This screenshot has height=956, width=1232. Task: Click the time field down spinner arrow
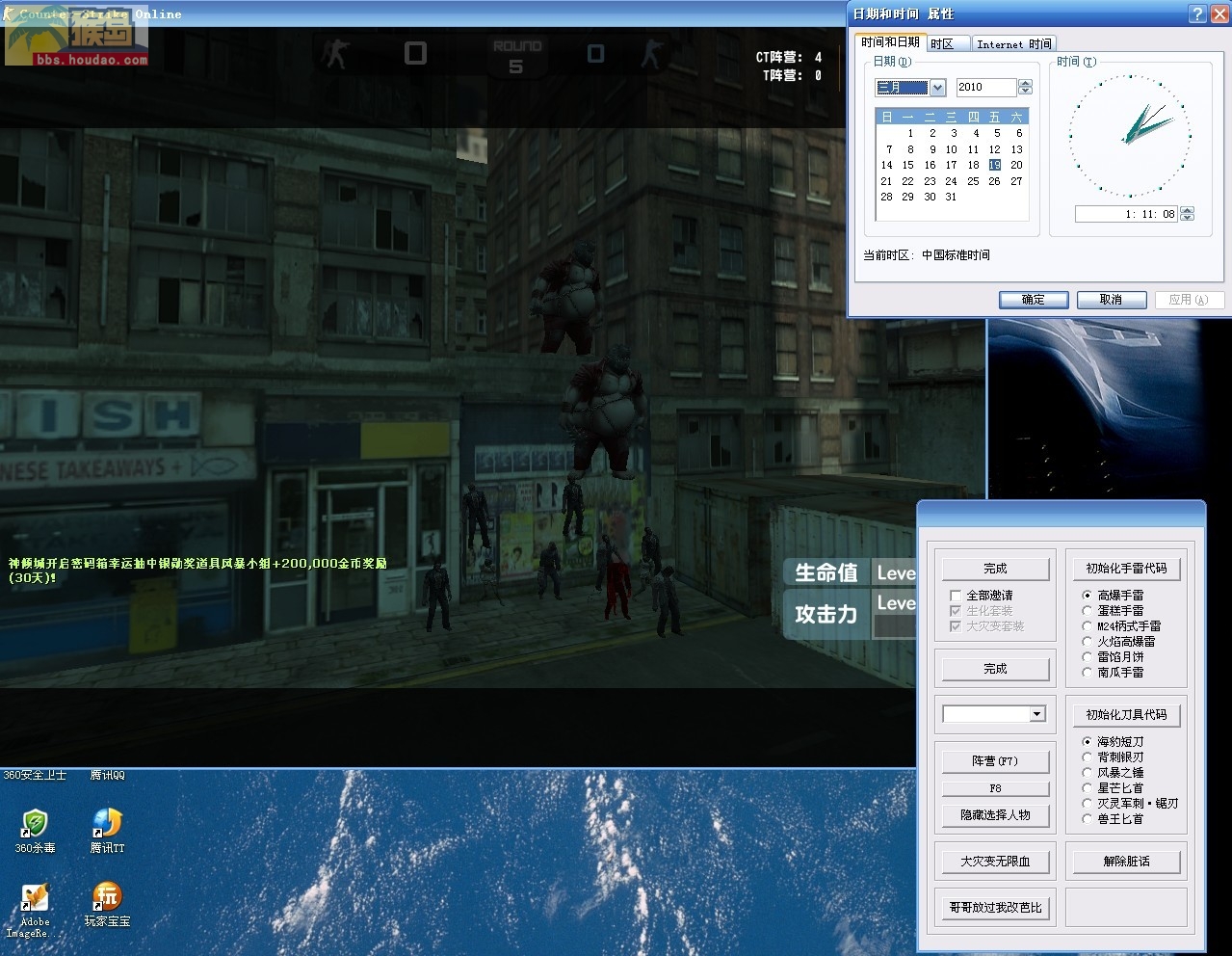[1187, 218]
